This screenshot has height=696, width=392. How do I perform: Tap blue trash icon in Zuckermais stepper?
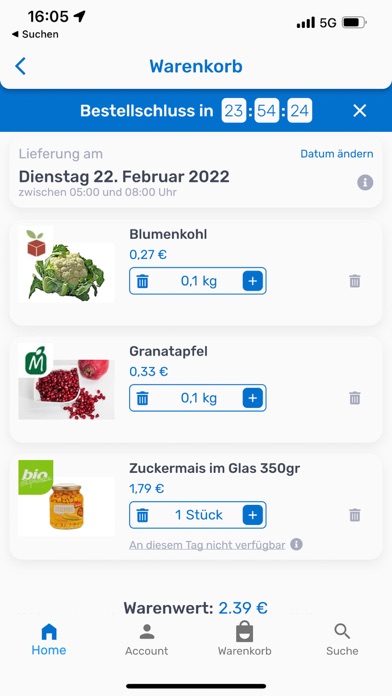pyautogui.click(x=142, y=515)
